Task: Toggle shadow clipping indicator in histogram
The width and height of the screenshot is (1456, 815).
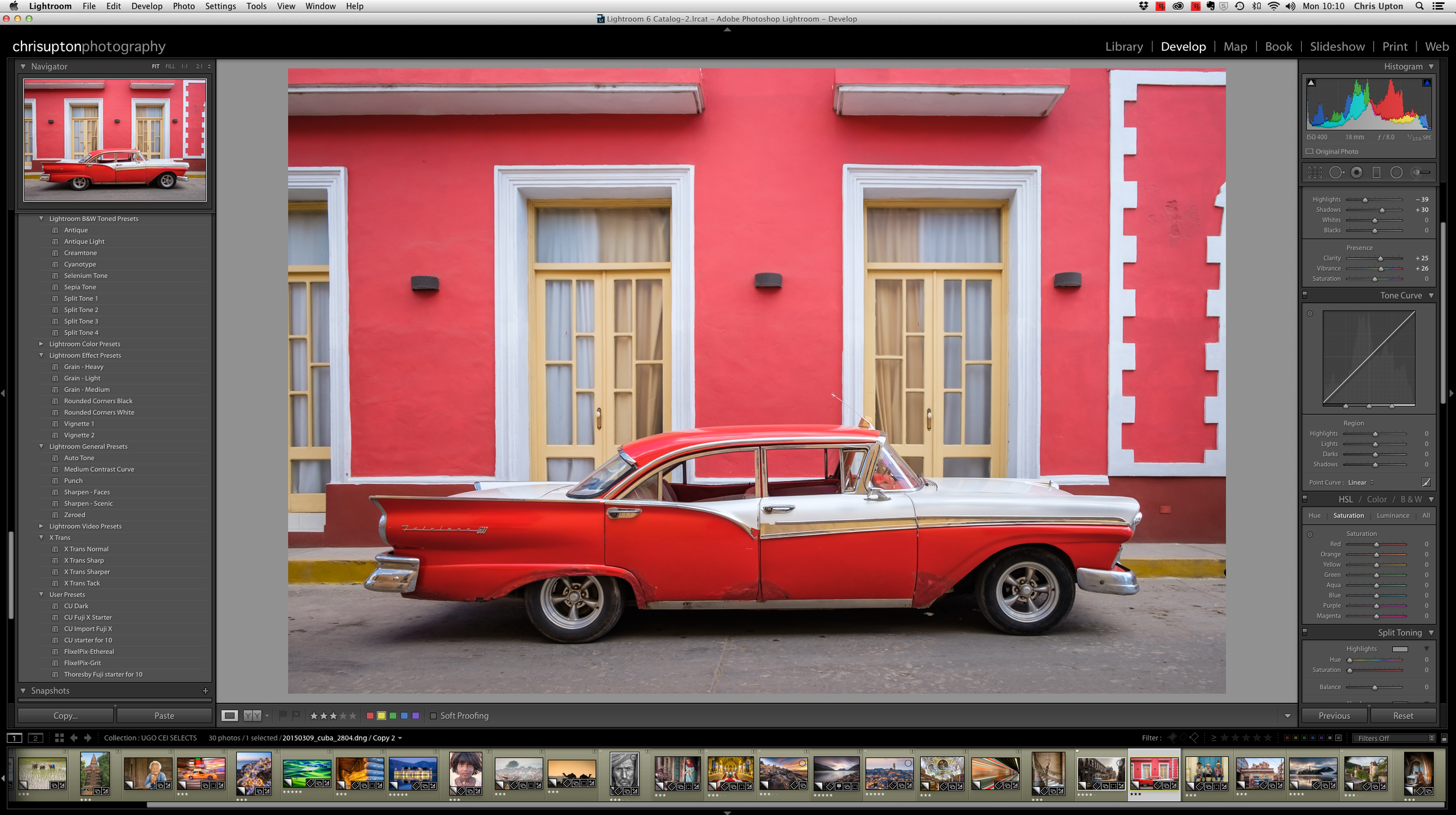Action: [x=1311, y=83]
